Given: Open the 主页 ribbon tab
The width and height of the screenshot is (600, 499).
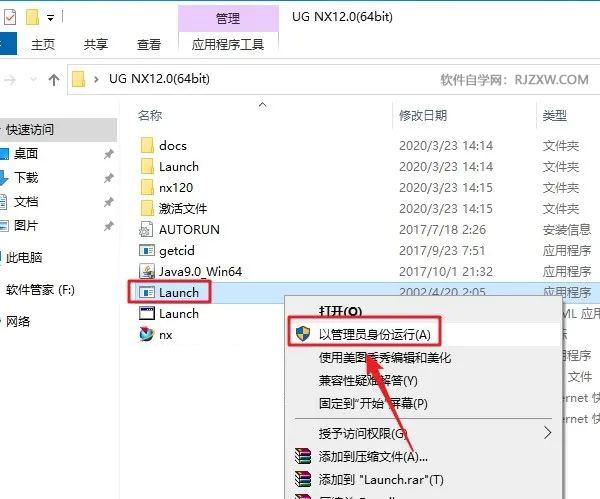Looking at the screenshot, I should [x=43, y=45].
